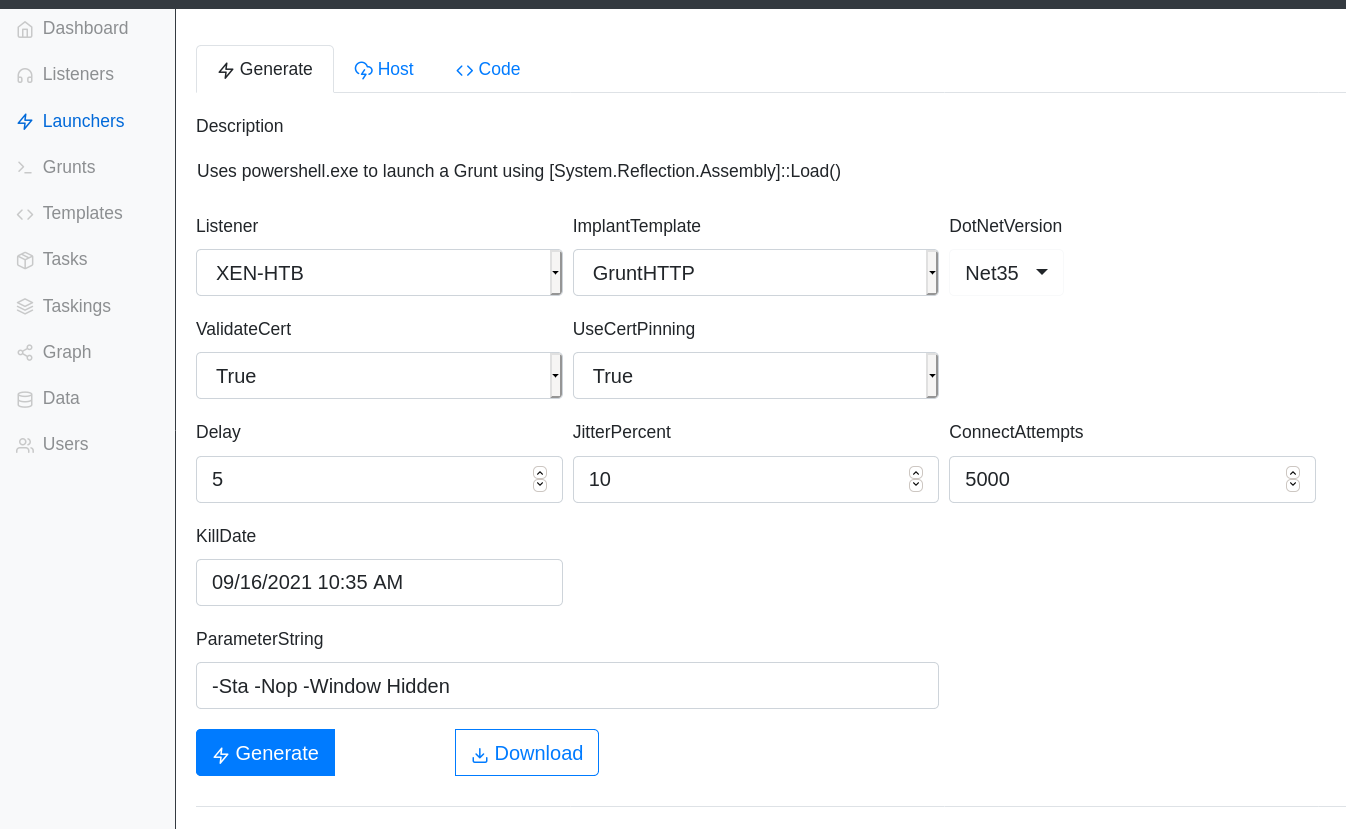Click the ConnectAttempts field showing 5000
The image size is (1346, 829).
pos(1132,480)
